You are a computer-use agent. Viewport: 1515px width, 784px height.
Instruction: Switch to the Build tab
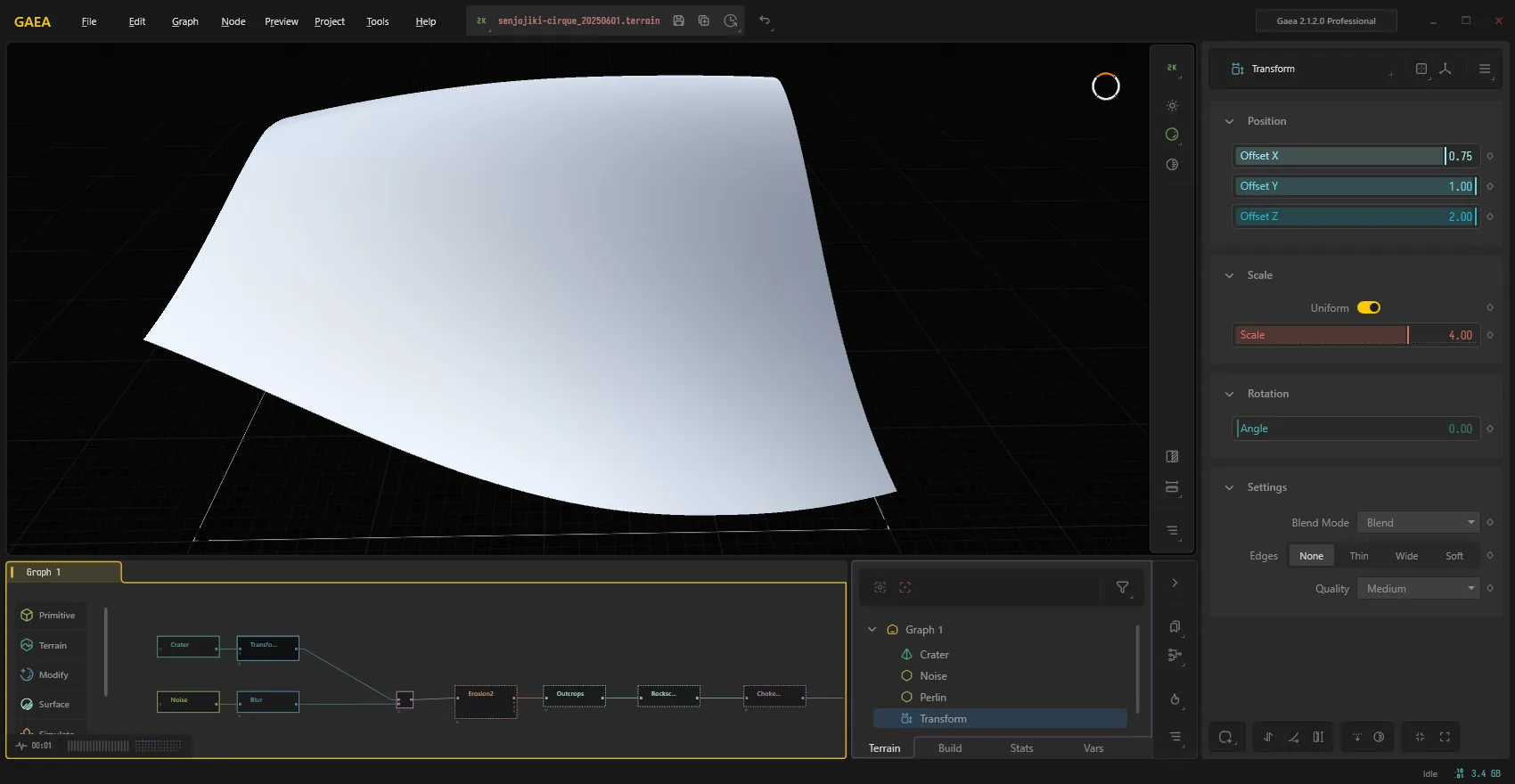coord(950,748)
